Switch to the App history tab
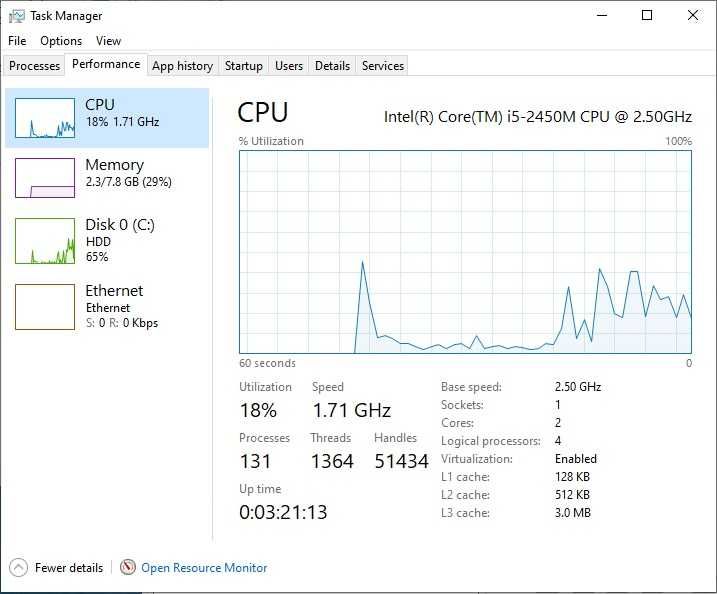This screenshot has height=594, width=717. point(182,66)
